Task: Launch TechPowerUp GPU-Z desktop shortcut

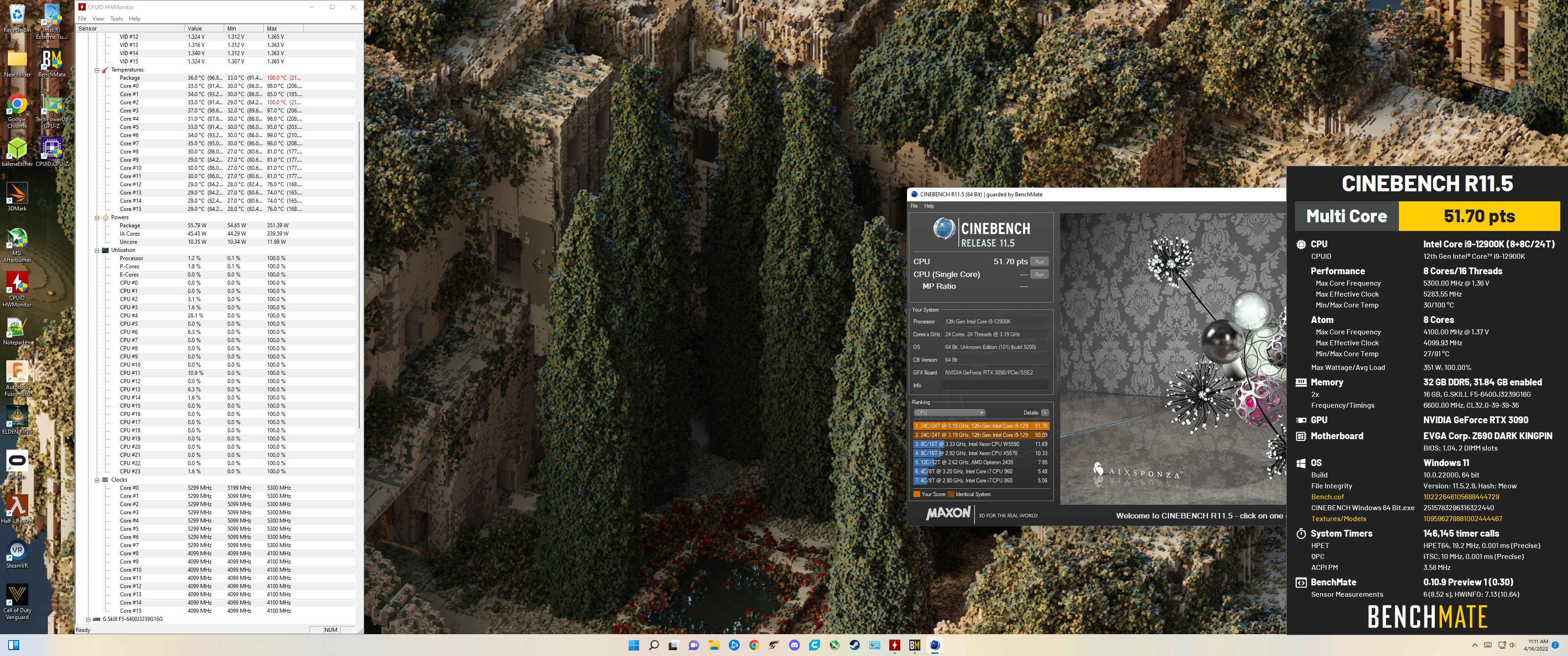Action: pos(52,111)
